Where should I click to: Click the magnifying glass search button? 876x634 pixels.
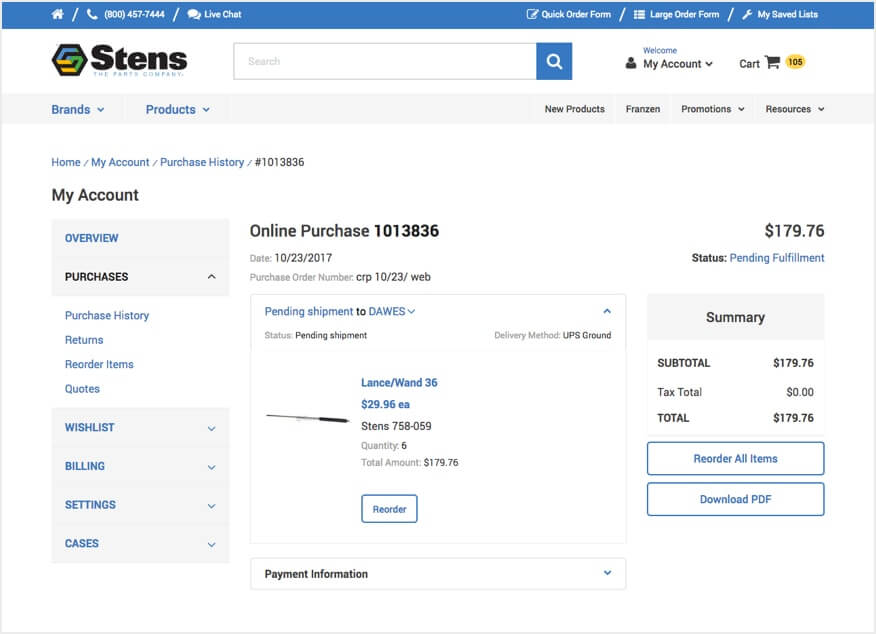point(554,61)
